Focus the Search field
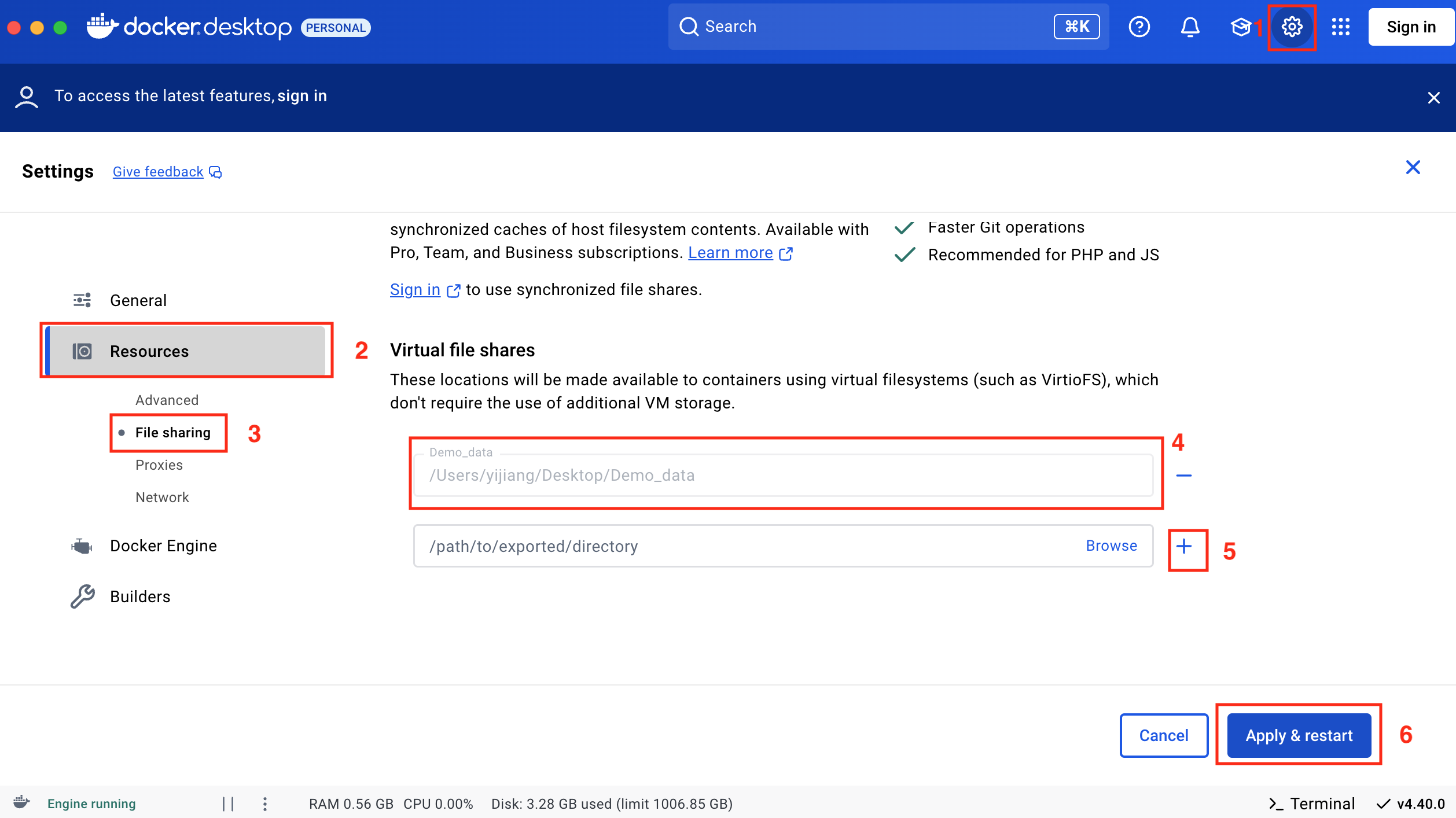Image resolution: width=1456 pixels, height=818 pixels. click(x=888, y=27)
